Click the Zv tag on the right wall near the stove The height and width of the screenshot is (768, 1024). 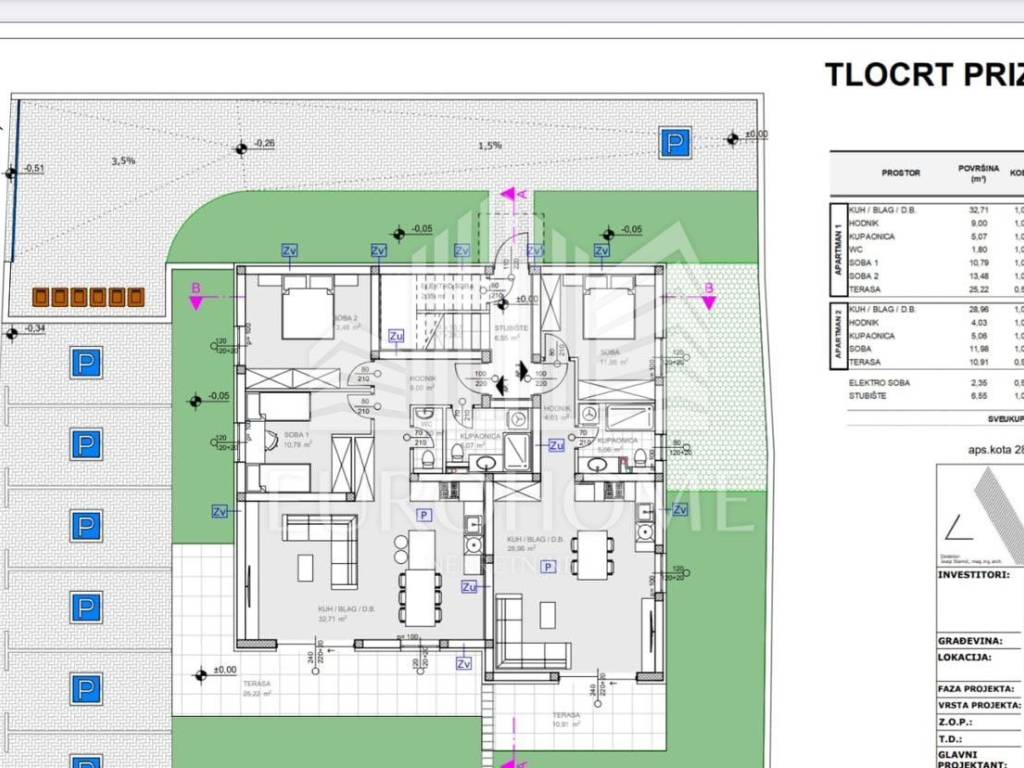click(x=680, y=509)
